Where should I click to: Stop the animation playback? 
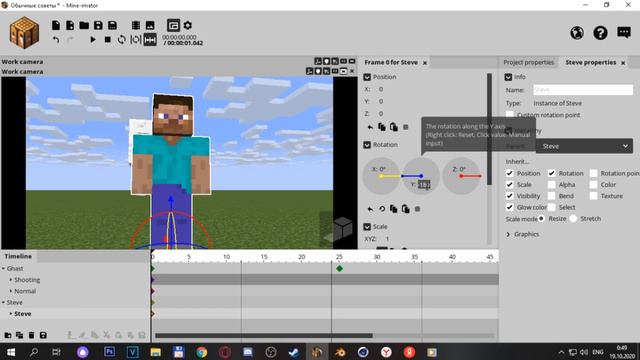pyautogui.click(x=107, y=40)
